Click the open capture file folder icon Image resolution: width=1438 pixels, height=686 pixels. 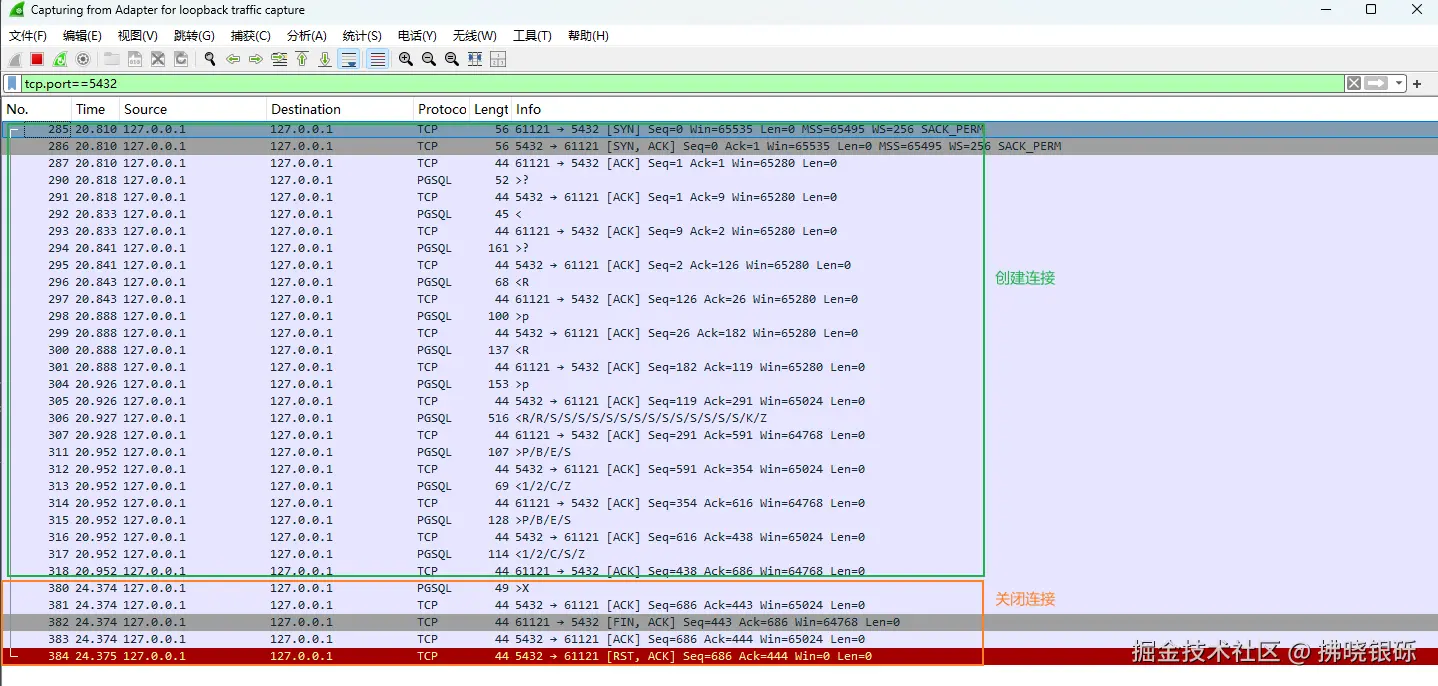pyautogui.click(x=112, y=59)
